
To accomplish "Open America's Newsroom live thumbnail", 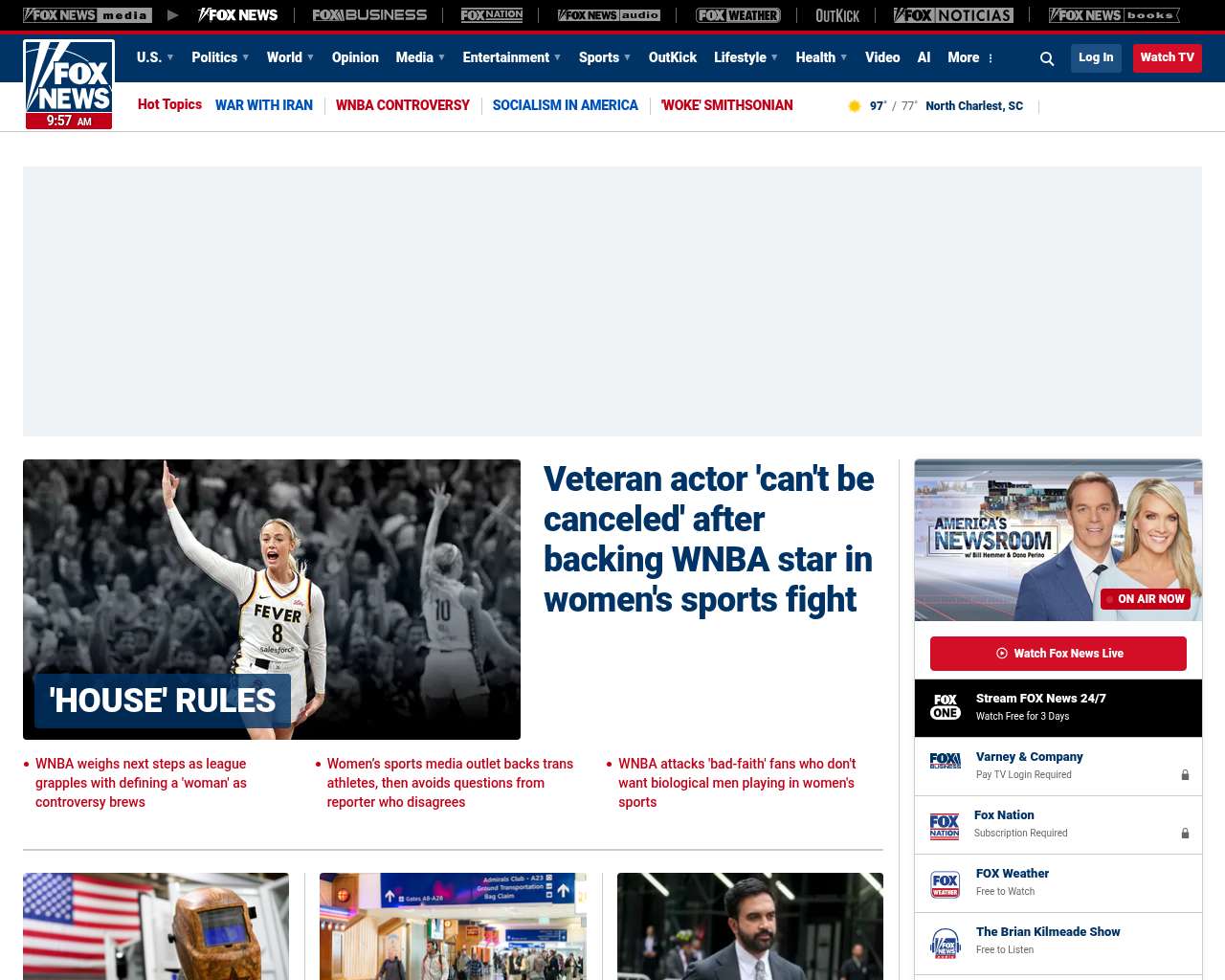I will (x=1058, y=540).
